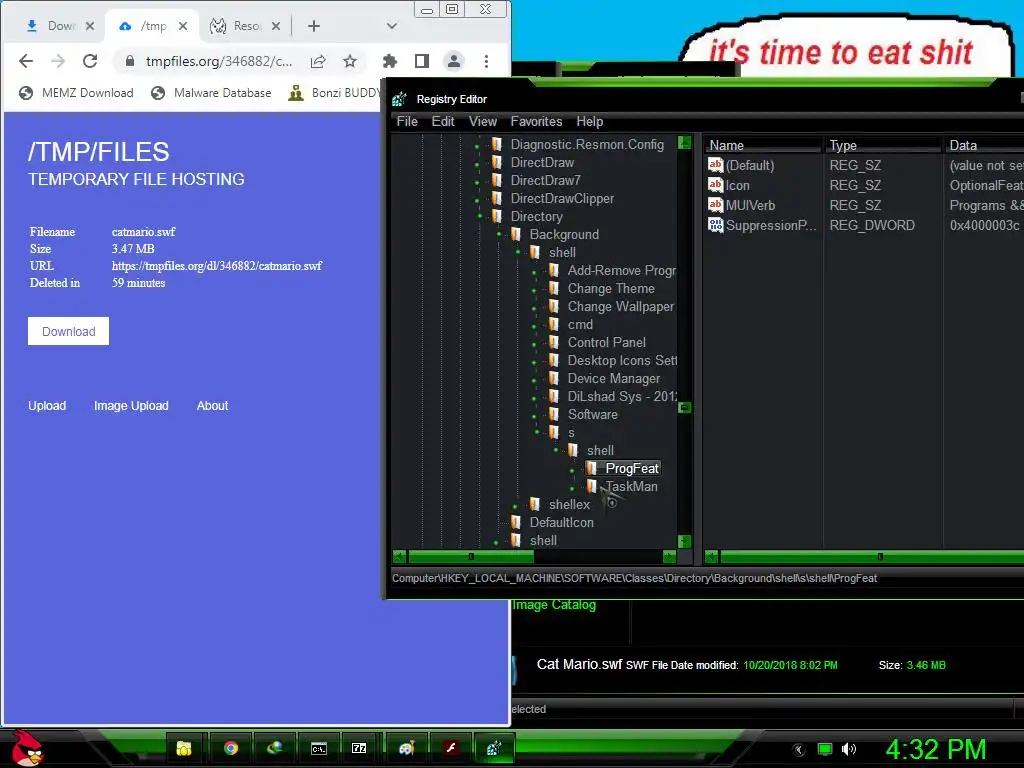Select the MUIVerb registry value
The image size is (1024, 768).
tap(750, 205)
